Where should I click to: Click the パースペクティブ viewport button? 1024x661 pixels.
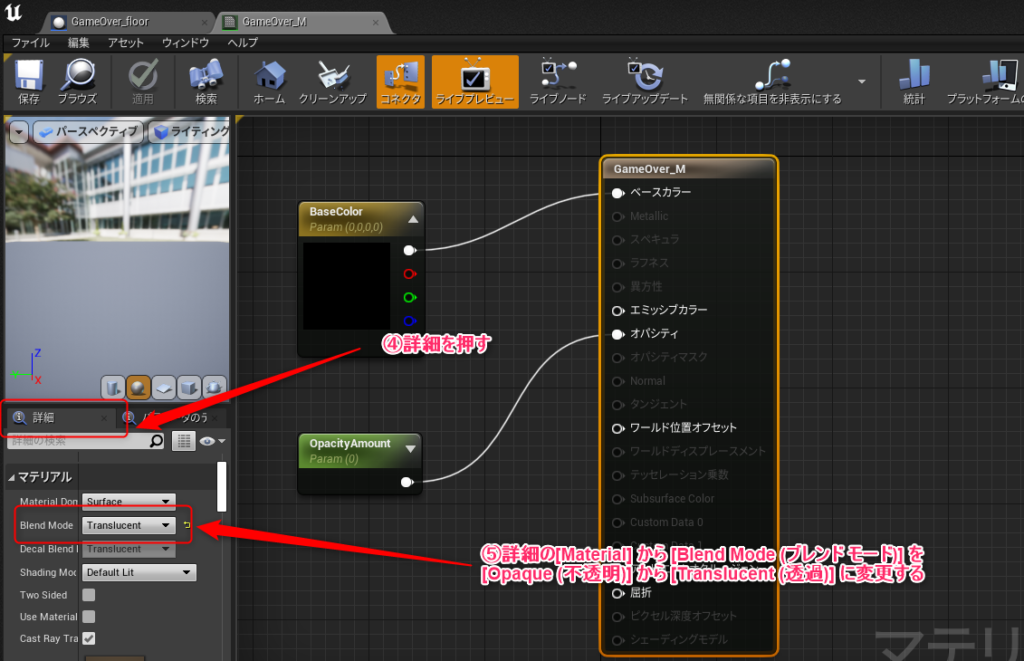tap(88, 132)
